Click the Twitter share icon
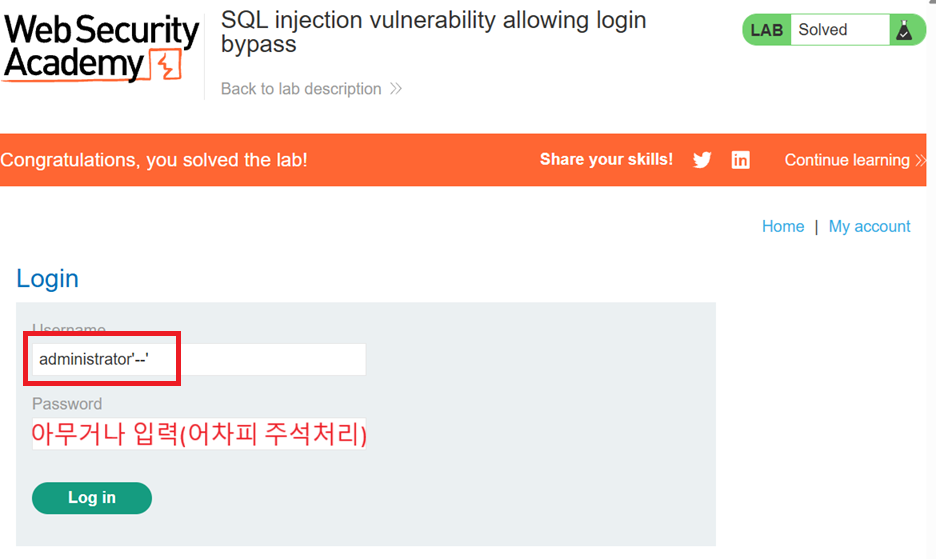The width and height of the screenshot is (936, 559). click(702, 160)
